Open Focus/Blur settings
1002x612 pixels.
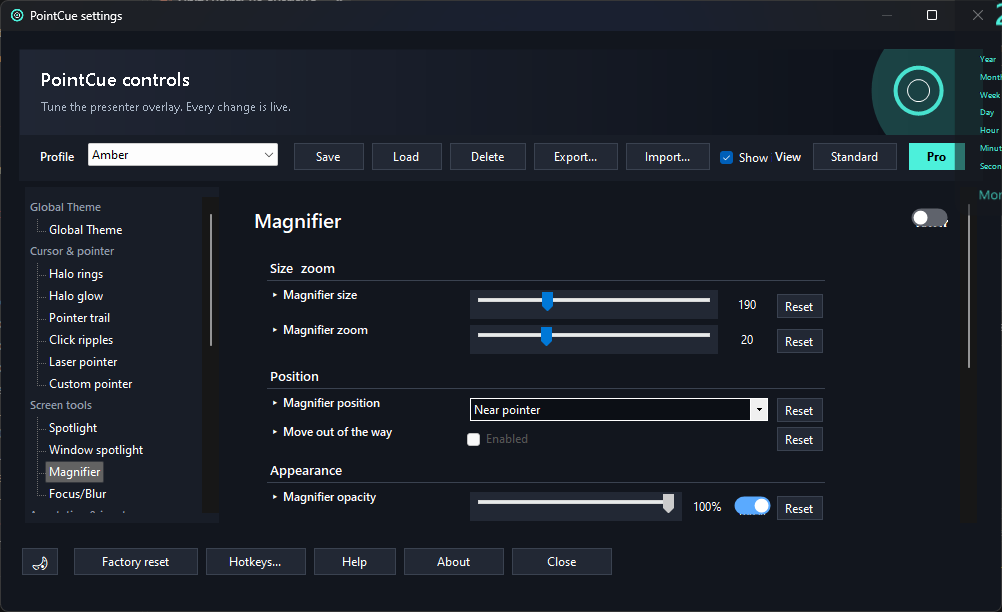[x=77, y=494]
